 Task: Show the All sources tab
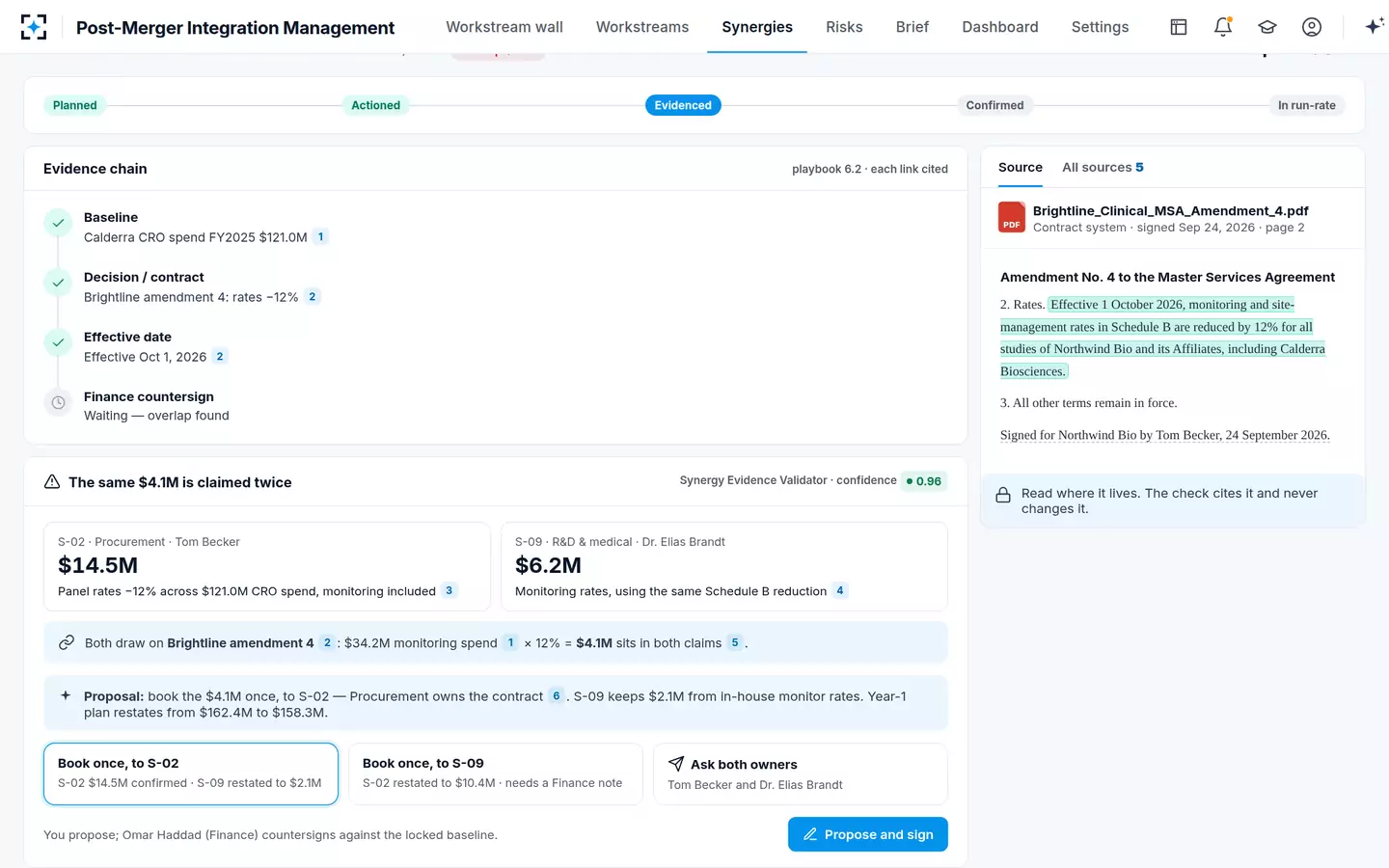coord(1103,168)
